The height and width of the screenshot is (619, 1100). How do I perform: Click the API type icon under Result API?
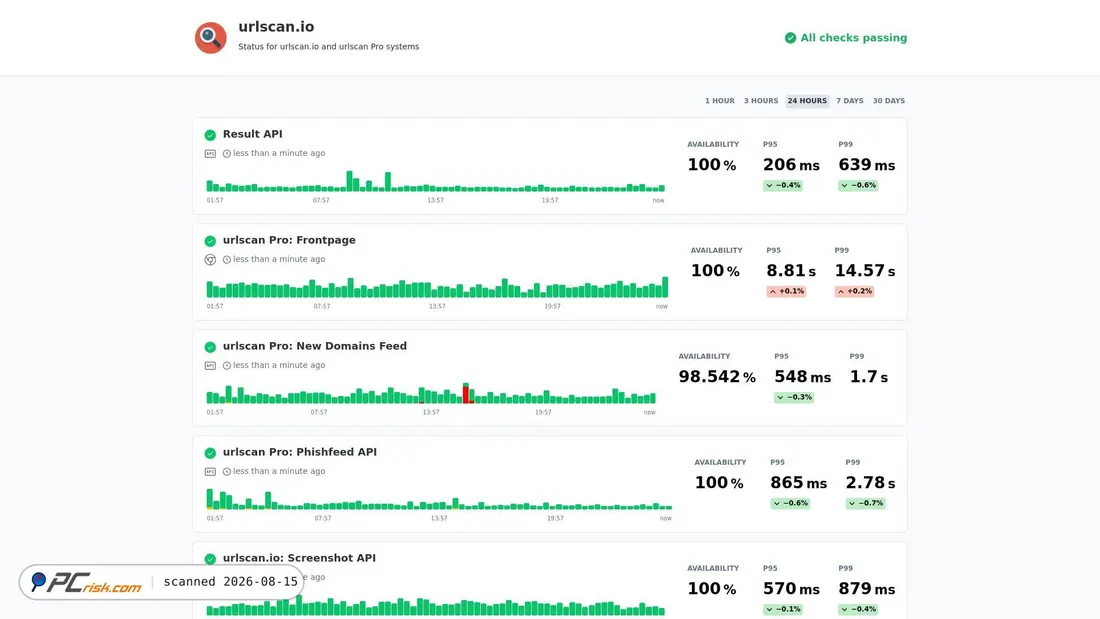click(210, 154)
